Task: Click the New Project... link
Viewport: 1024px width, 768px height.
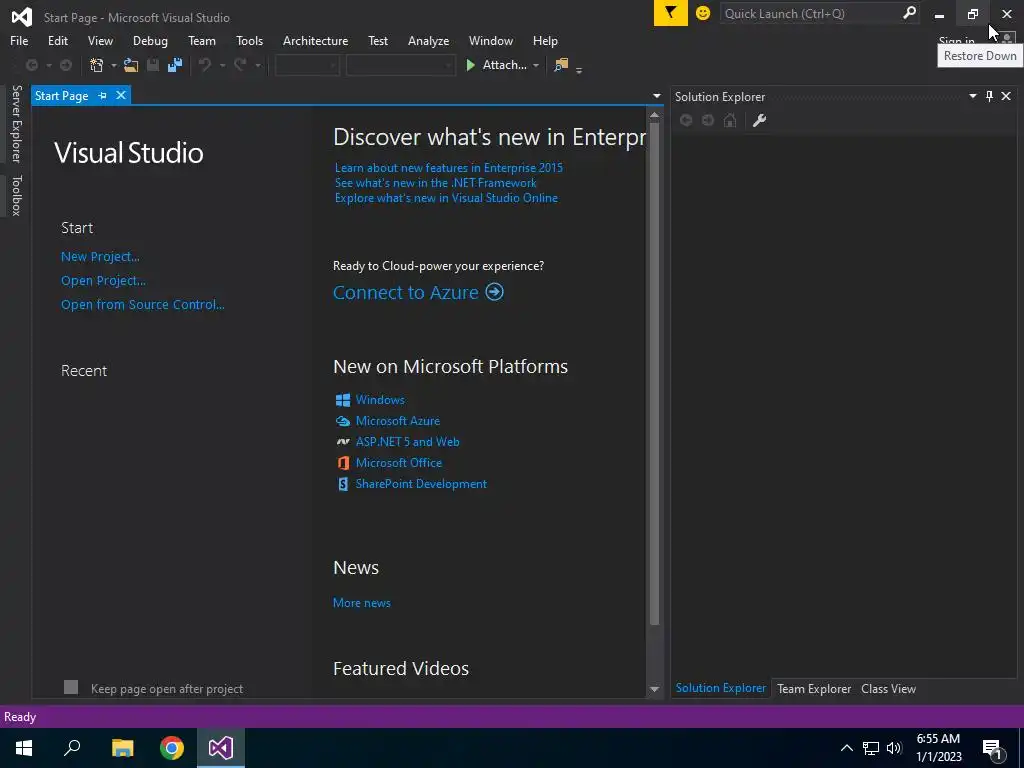Action: [x=100, y=257]
